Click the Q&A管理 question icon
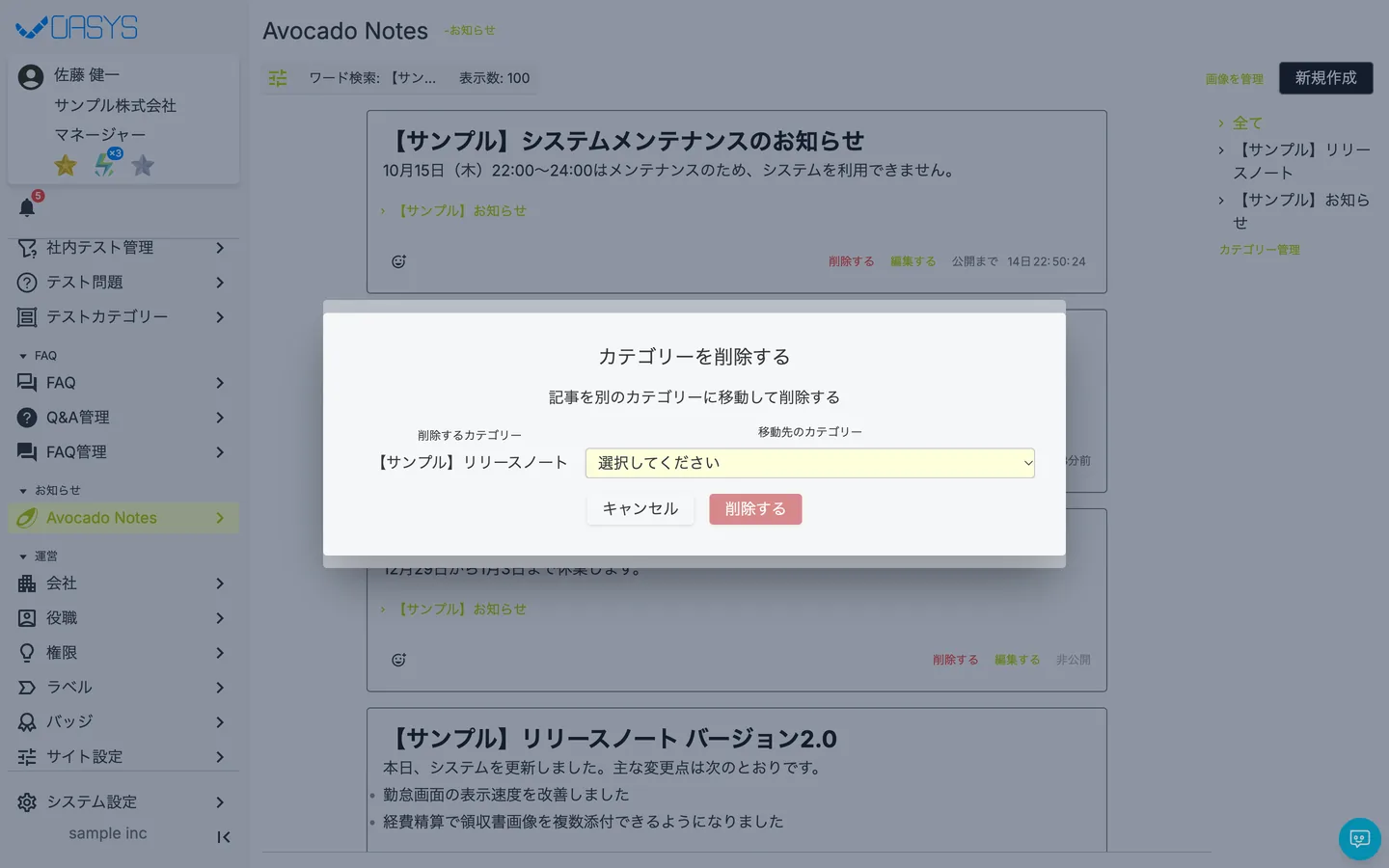 point(27,418)
